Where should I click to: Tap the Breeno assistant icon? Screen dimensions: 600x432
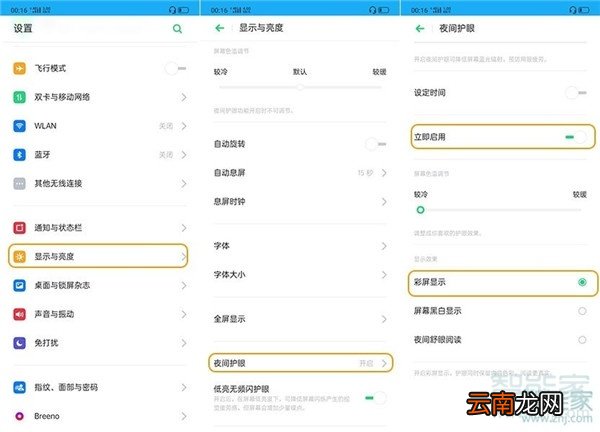click(20, 416)
